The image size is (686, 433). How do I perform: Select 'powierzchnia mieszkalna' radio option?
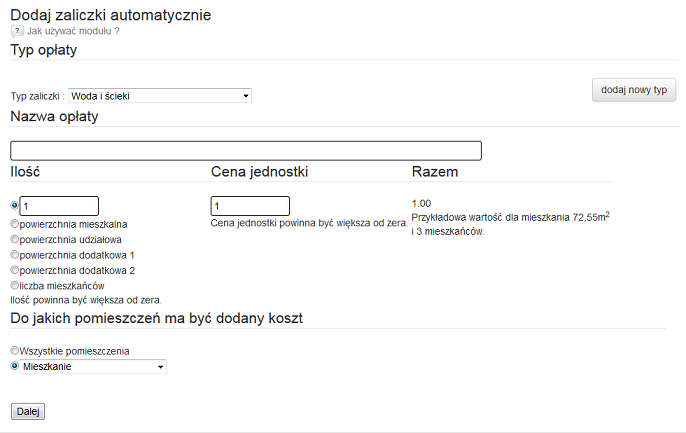(14, 224)
